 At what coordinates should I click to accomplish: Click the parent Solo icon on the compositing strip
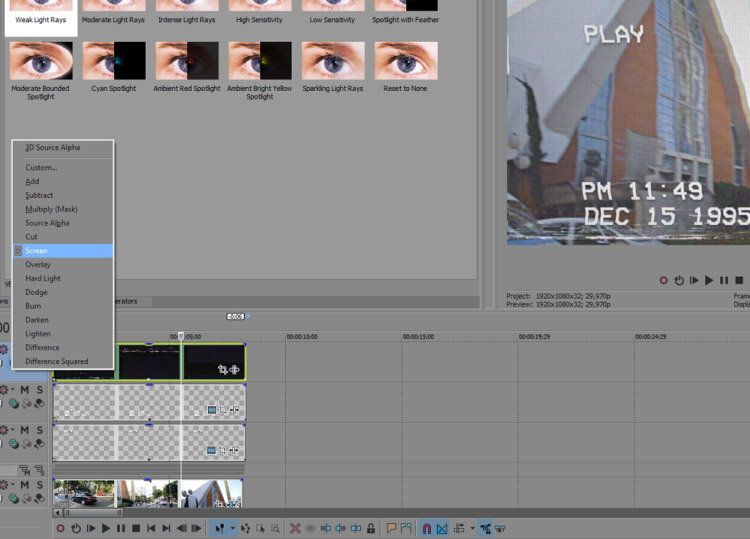(x=39, y=470)
